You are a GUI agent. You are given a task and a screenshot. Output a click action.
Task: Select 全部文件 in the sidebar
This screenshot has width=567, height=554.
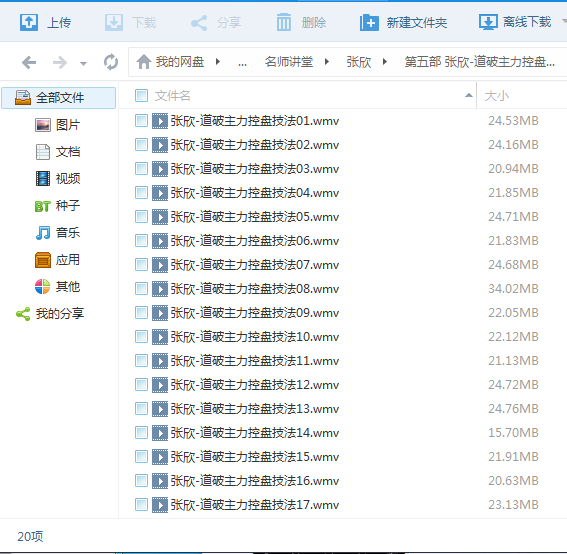(x=59, y=98)
